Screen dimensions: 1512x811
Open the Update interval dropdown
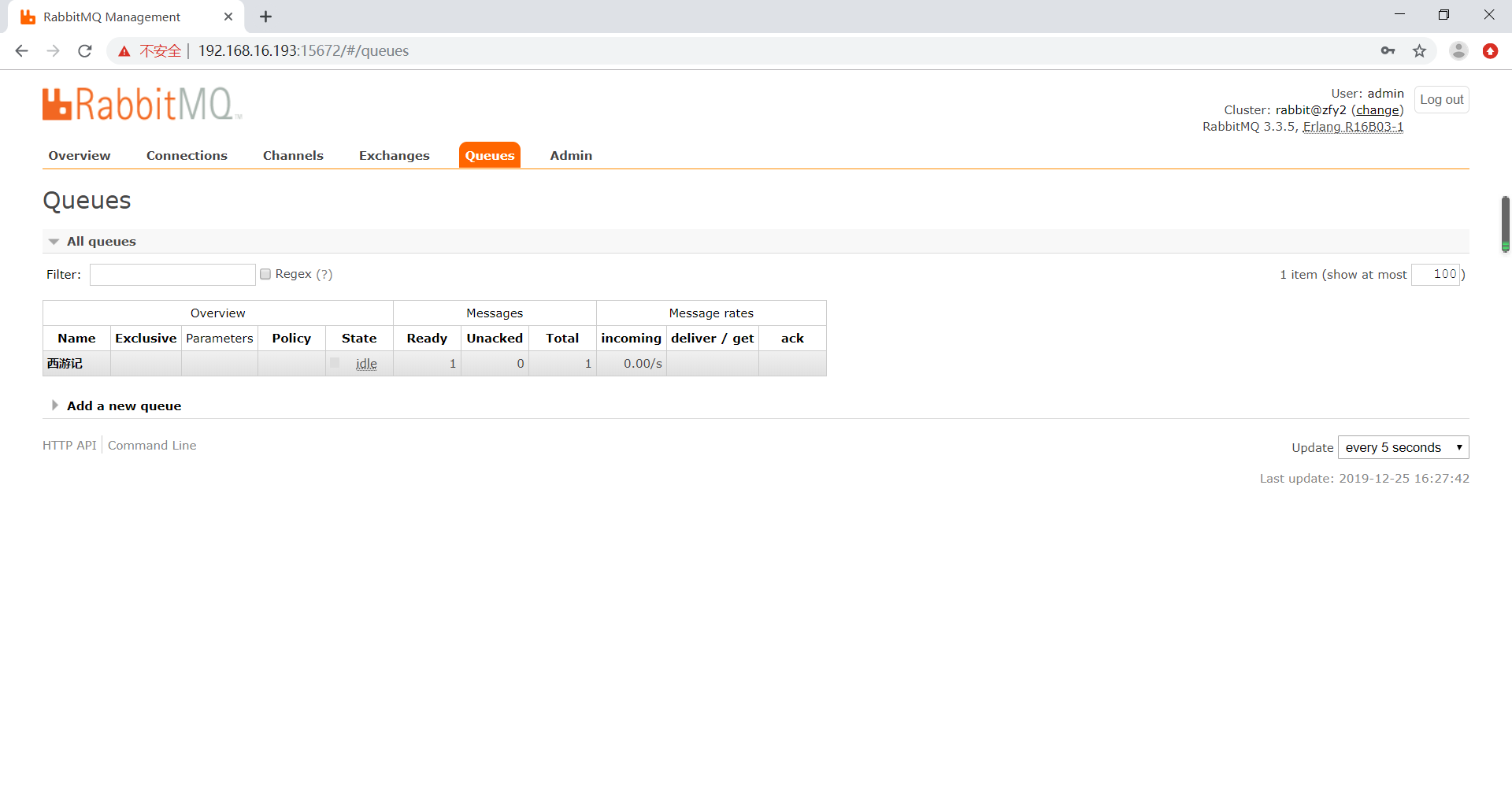click(x=1403, y=447)
